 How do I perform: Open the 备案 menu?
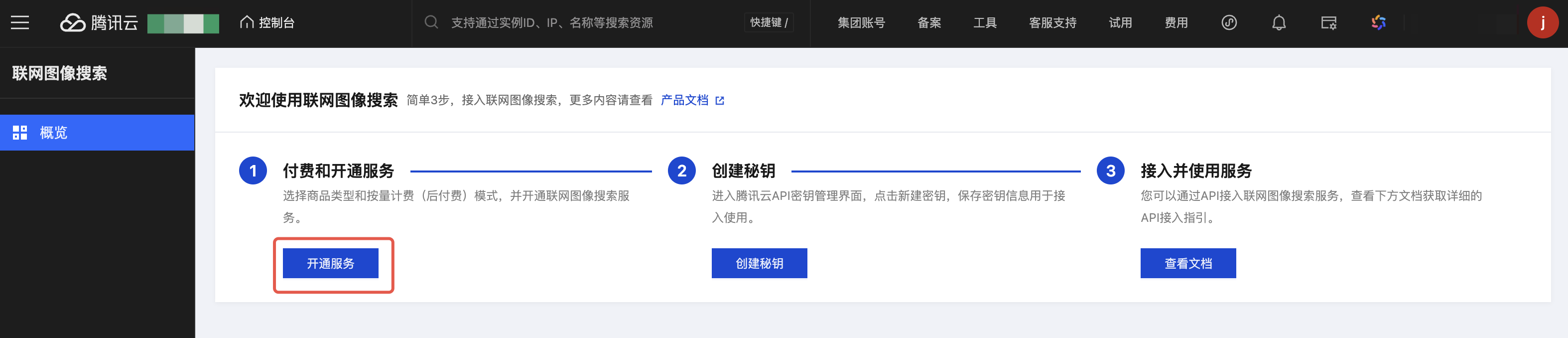coord(929,23)
